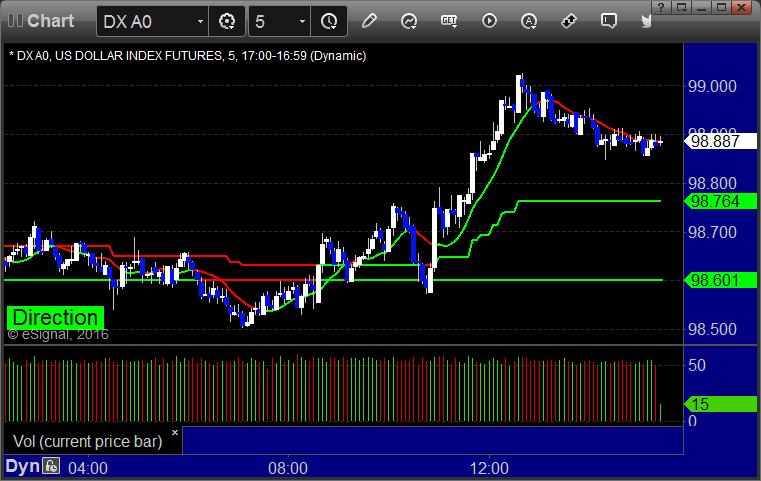Click the 99.000 price axis label
Viewport: 761px width, 481px height.
(712, 86)
